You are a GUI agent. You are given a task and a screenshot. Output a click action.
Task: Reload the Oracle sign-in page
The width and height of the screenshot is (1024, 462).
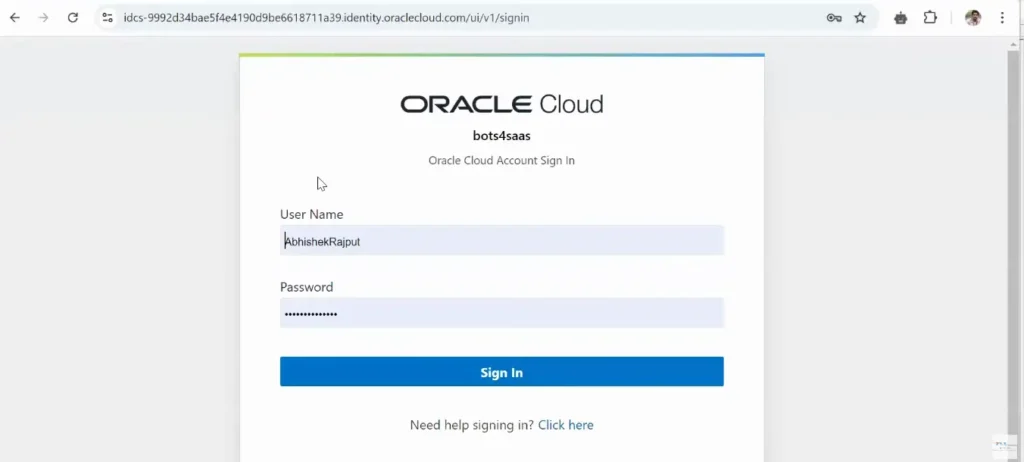[x=72, y=18]
